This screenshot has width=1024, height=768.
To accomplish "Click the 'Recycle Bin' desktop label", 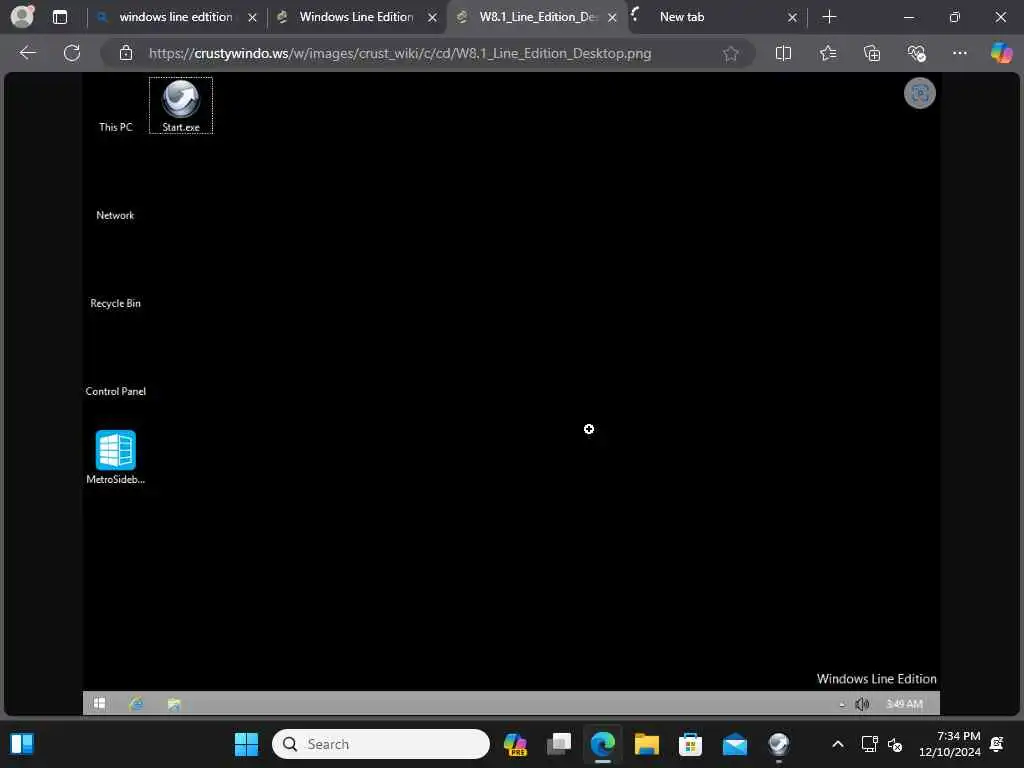I will (116, 303).
